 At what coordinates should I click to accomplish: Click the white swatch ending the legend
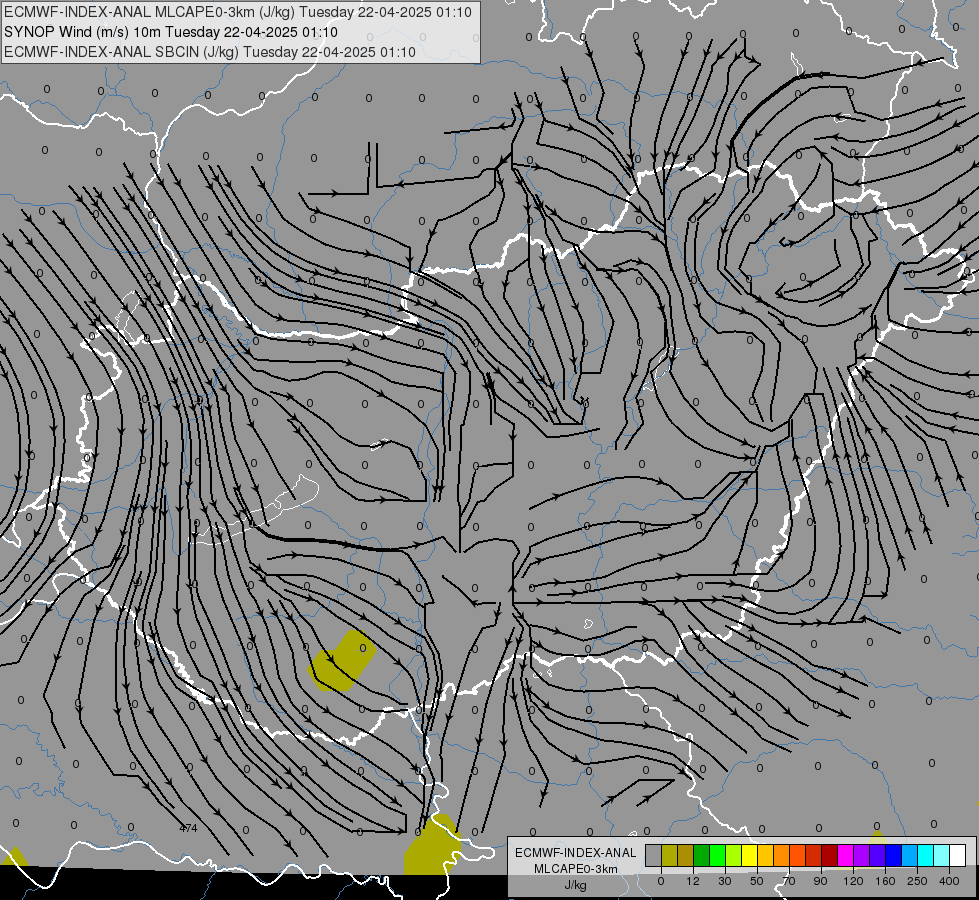[957, 855]
